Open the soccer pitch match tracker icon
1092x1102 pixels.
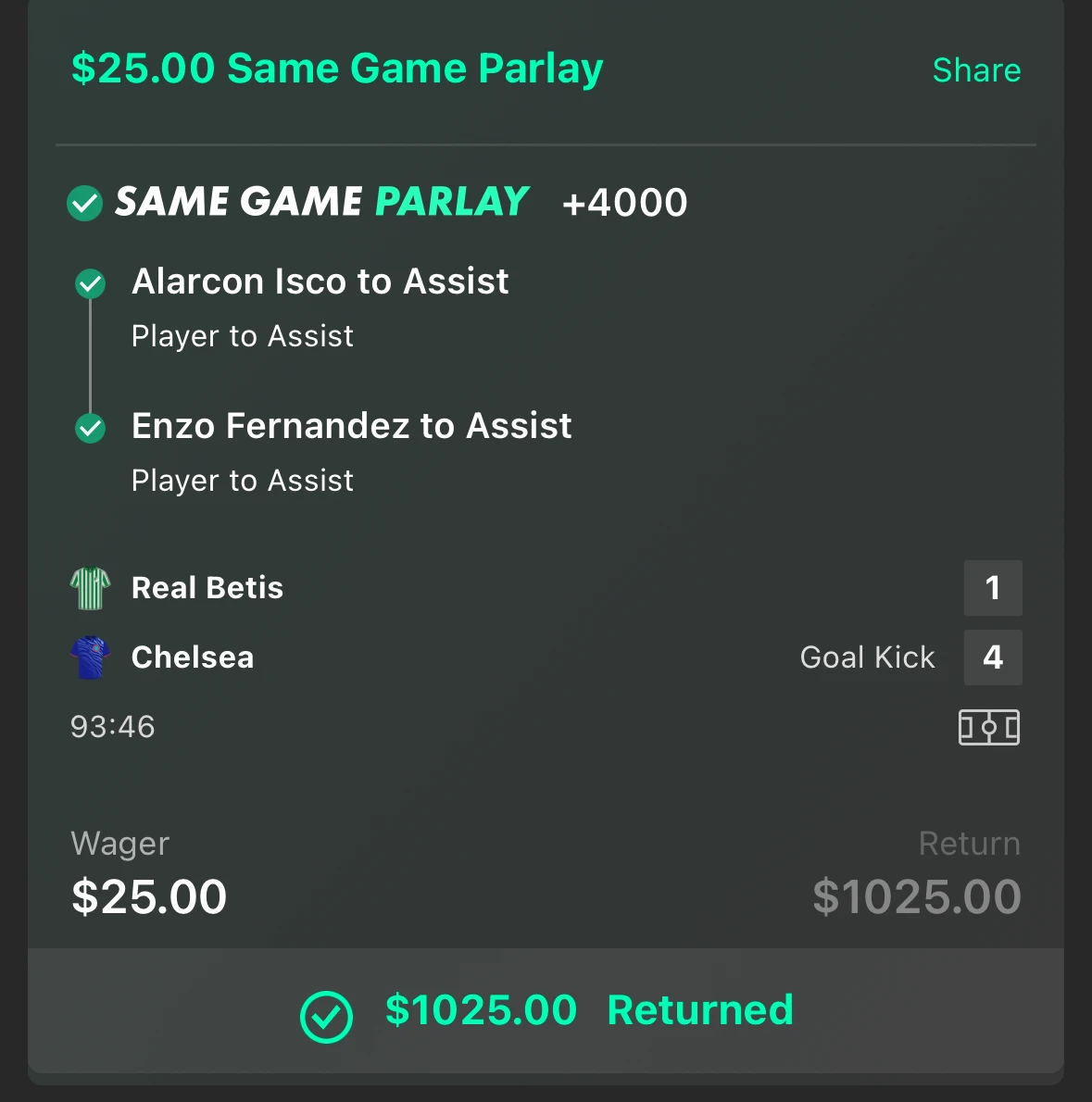pos(988,727)
